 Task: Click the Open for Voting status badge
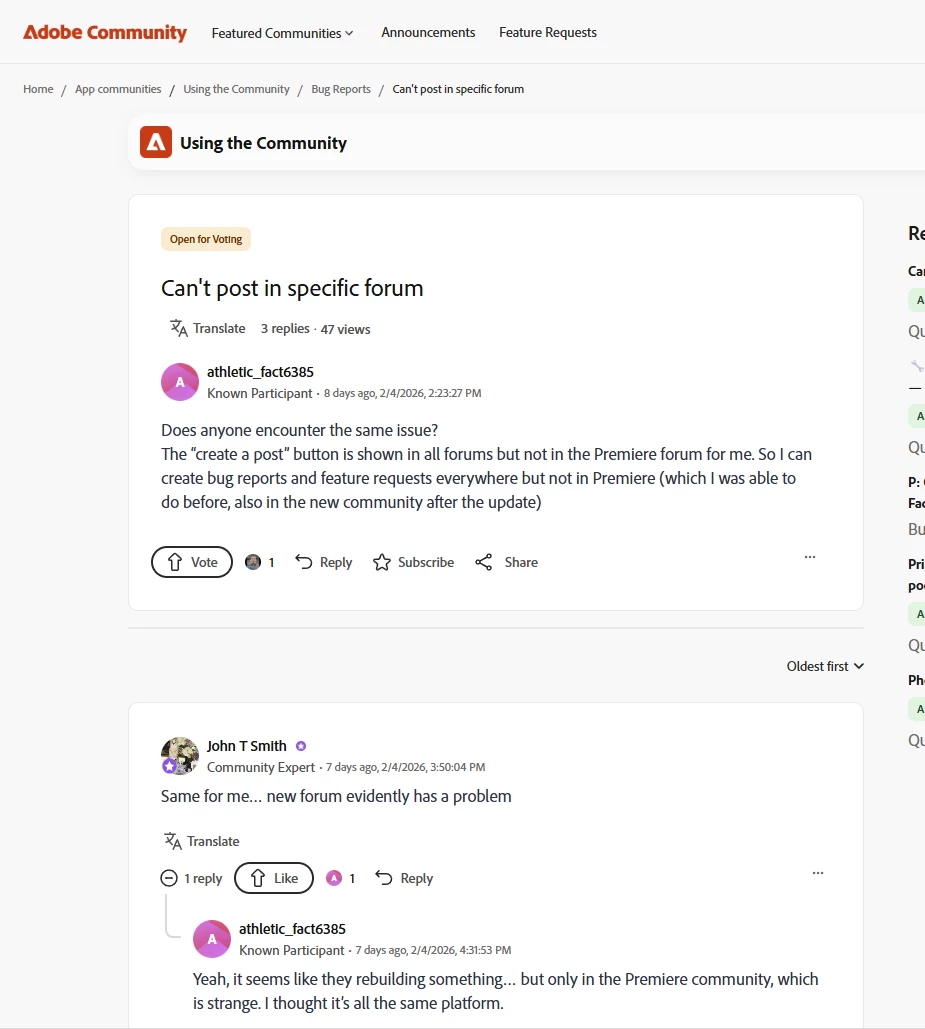206,239
